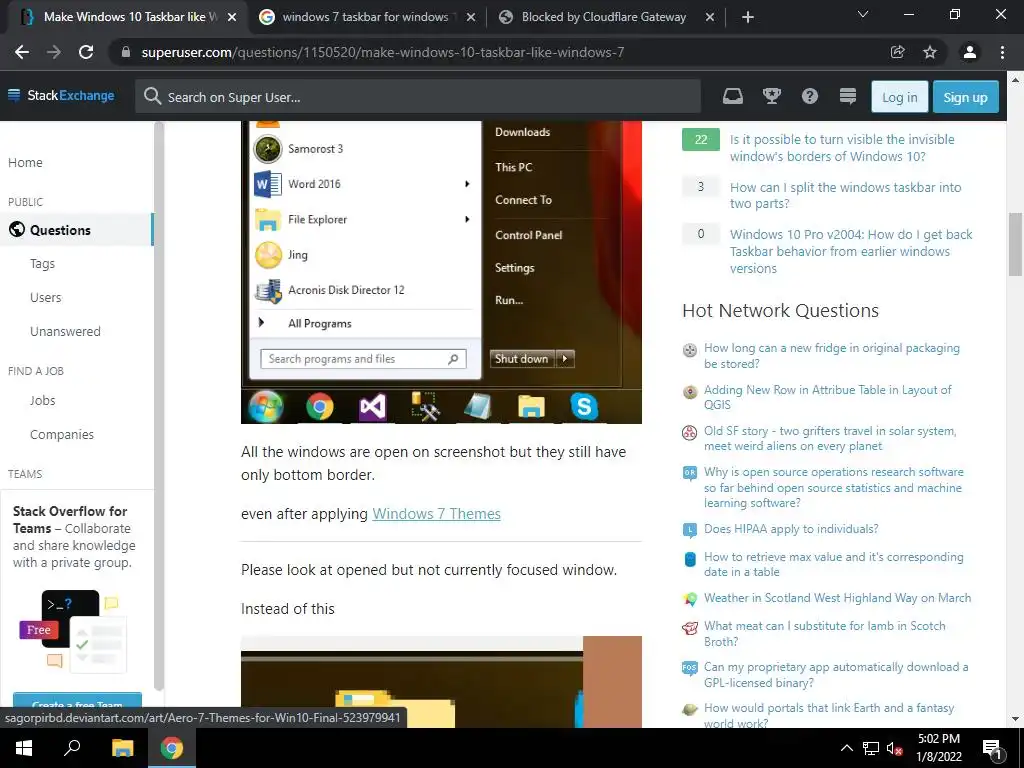Image resolution: width=1024 pixels, height=768 pixels.
Task: Open tab search chevron in title bar
Action: (863, 14)
